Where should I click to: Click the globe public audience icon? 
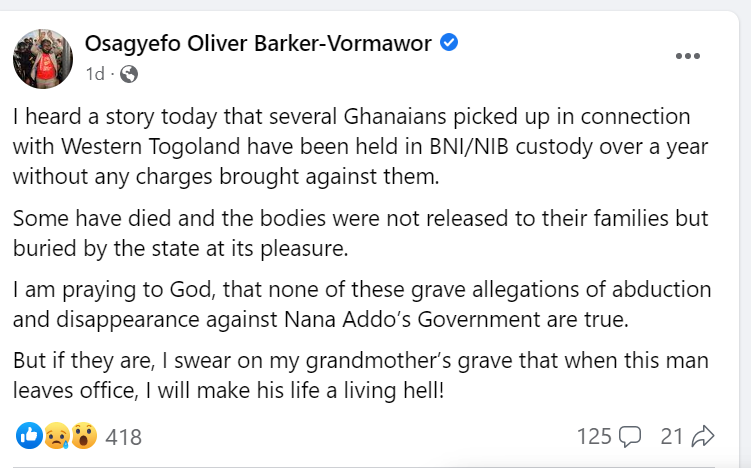coord(129,74)
